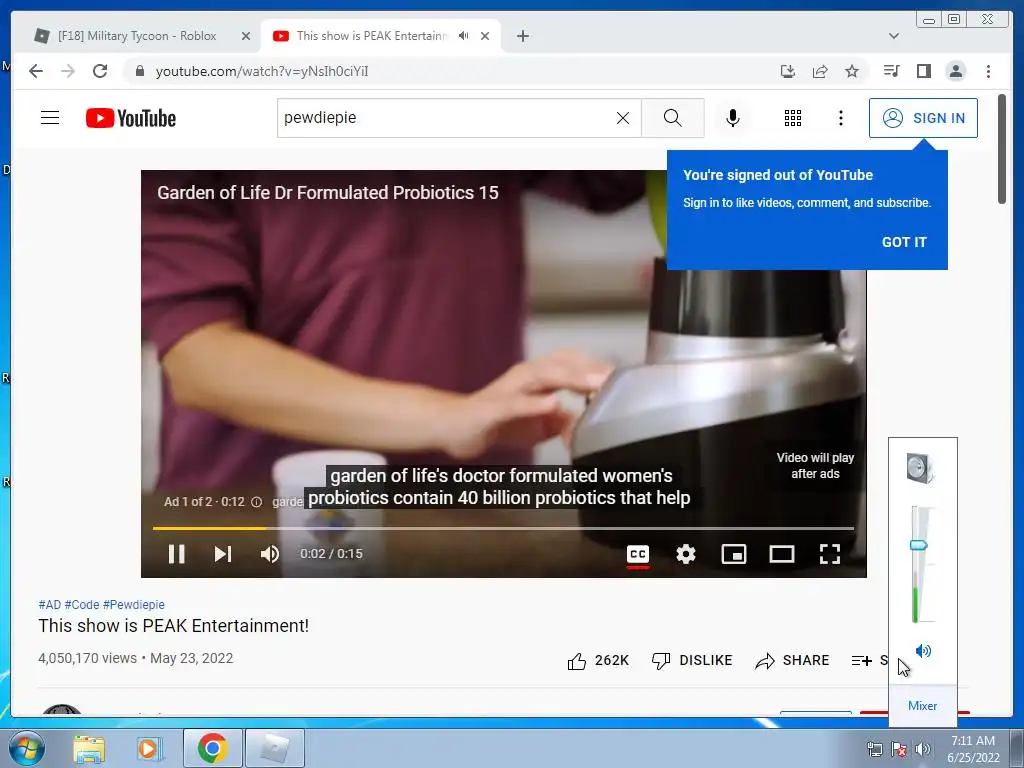This screenshot has width=1024, height=768.
Task: Go to YouTube home via logo
Action: click(x=131, y=118)
